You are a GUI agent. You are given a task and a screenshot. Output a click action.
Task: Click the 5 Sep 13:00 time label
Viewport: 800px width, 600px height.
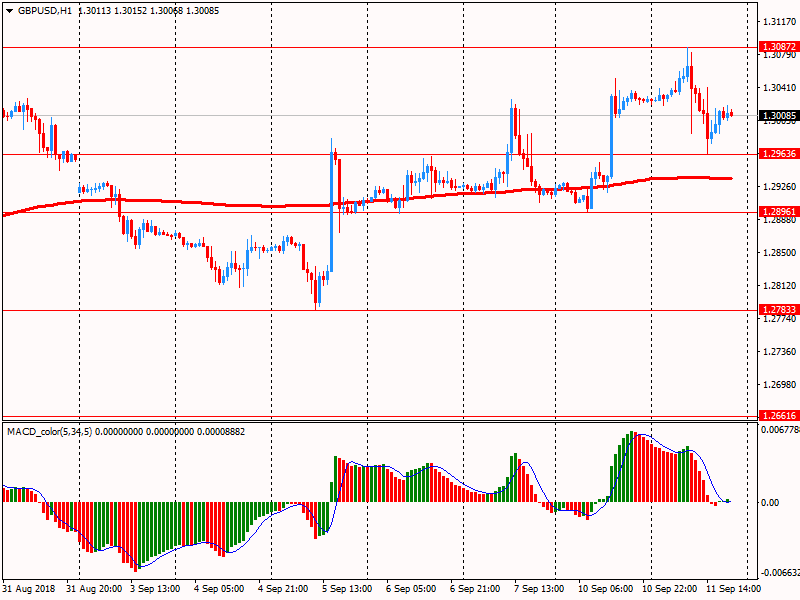(x=347, y=589)
